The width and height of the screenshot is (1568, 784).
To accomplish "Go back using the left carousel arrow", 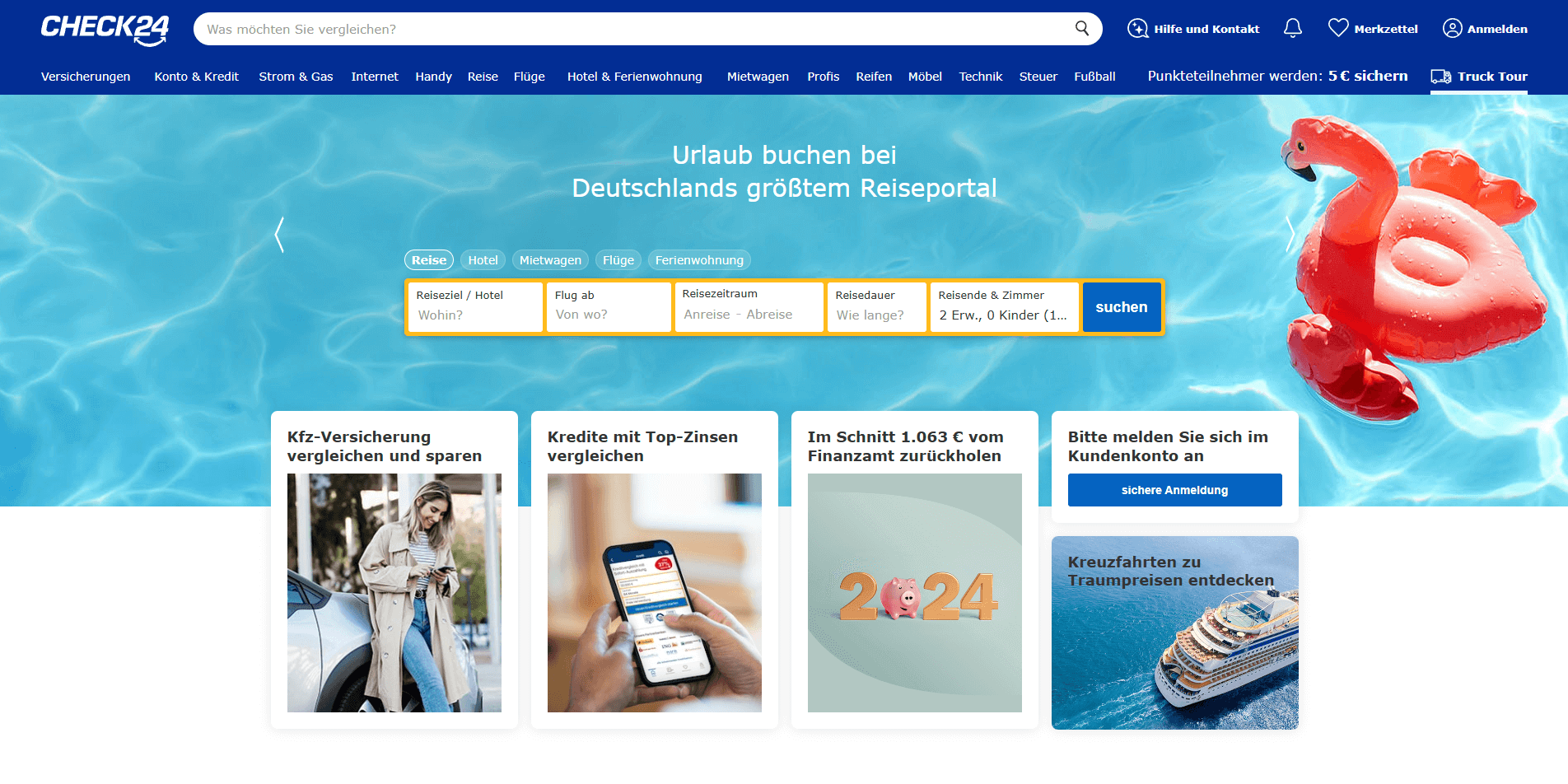I will point(279,235).
